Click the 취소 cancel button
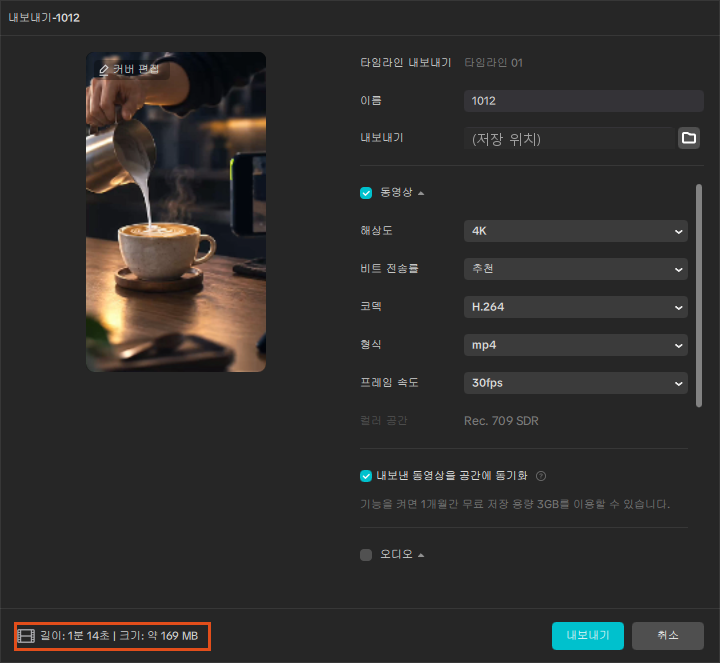The height and width of the screenshot is (663, 720). (668, 636)
